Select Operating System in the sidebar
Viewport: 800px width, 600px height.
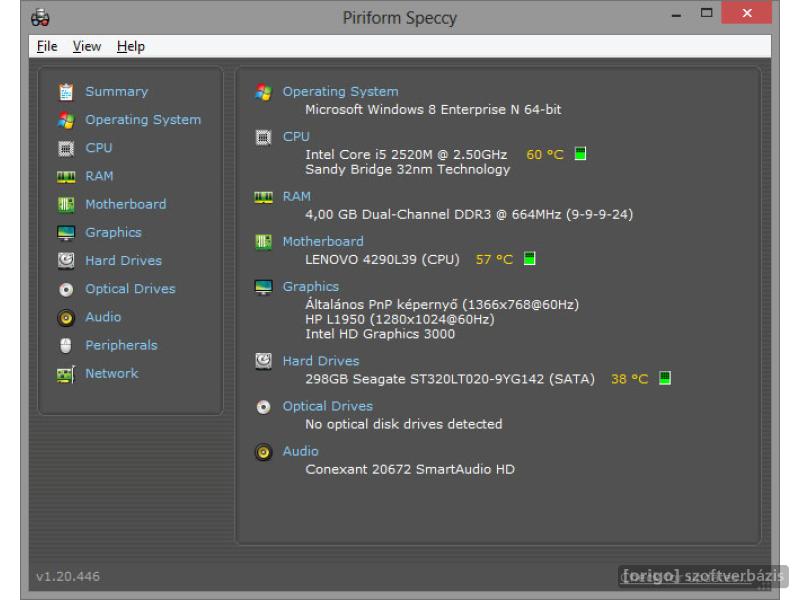[x=143, y=119]
